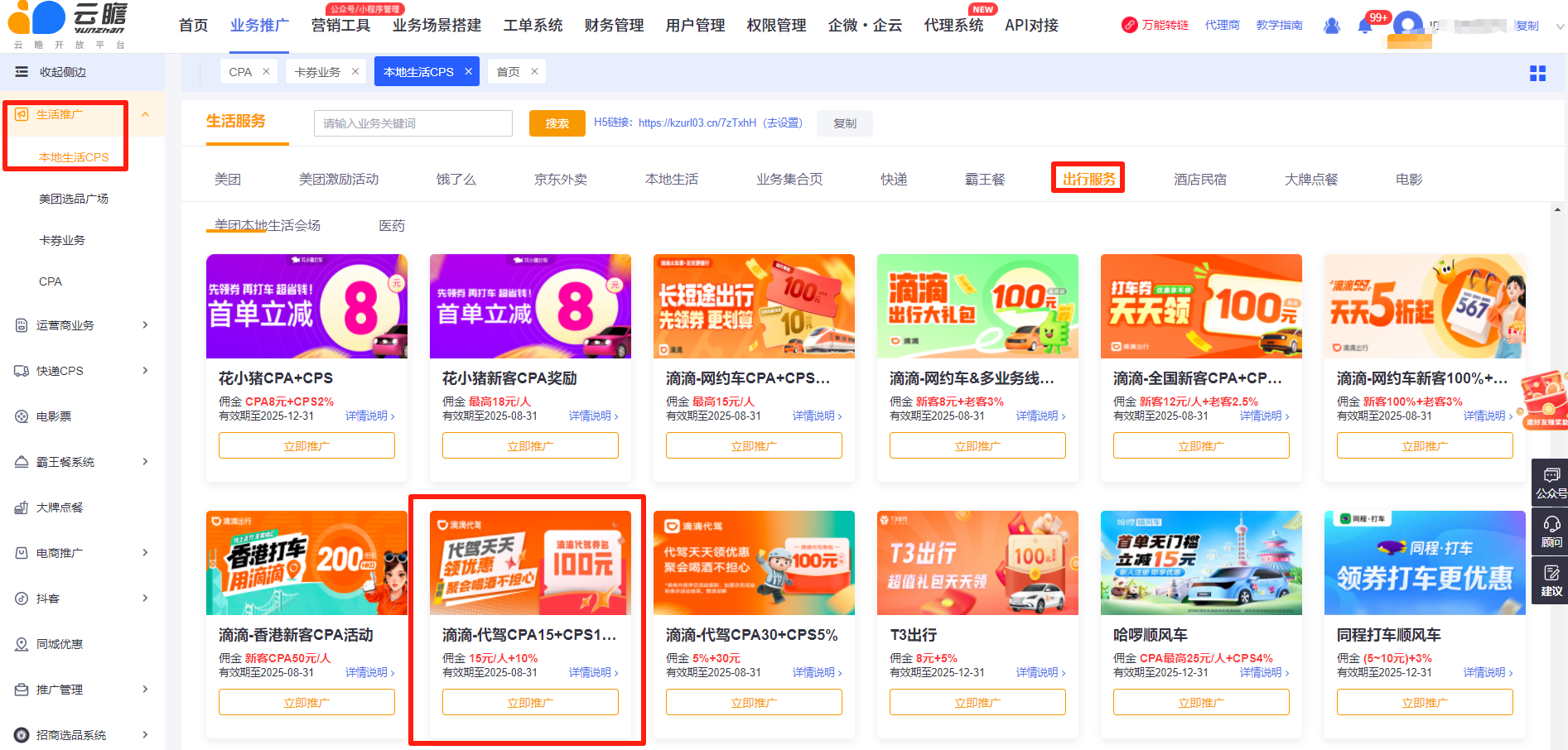Viewport: 1568px width, 750px height.
Task: Select the 医药 sub-tab
Action: [x=392, y=225]
